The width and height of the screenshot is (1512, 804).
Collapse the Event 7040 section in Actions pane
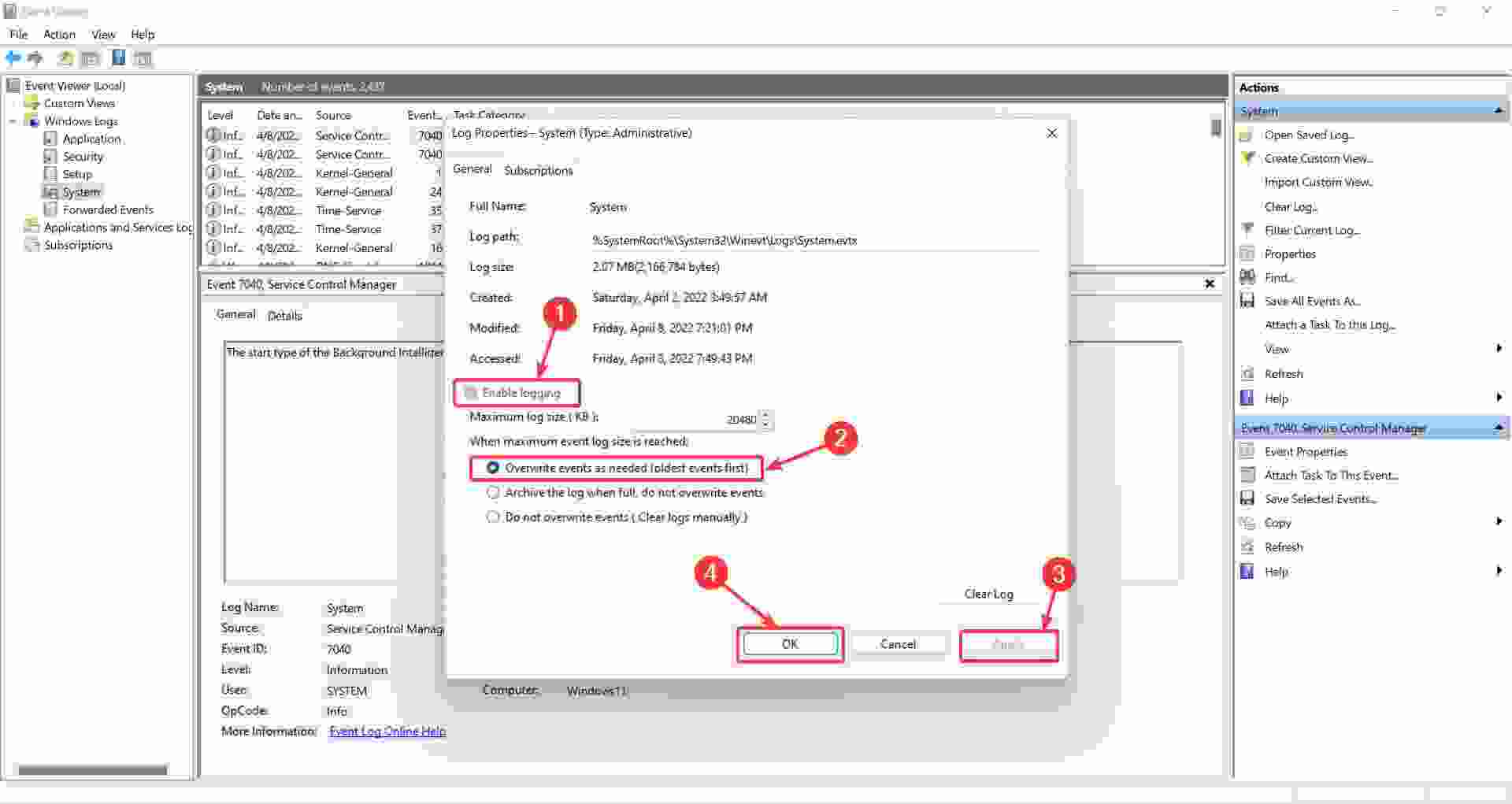(1499, 428)
